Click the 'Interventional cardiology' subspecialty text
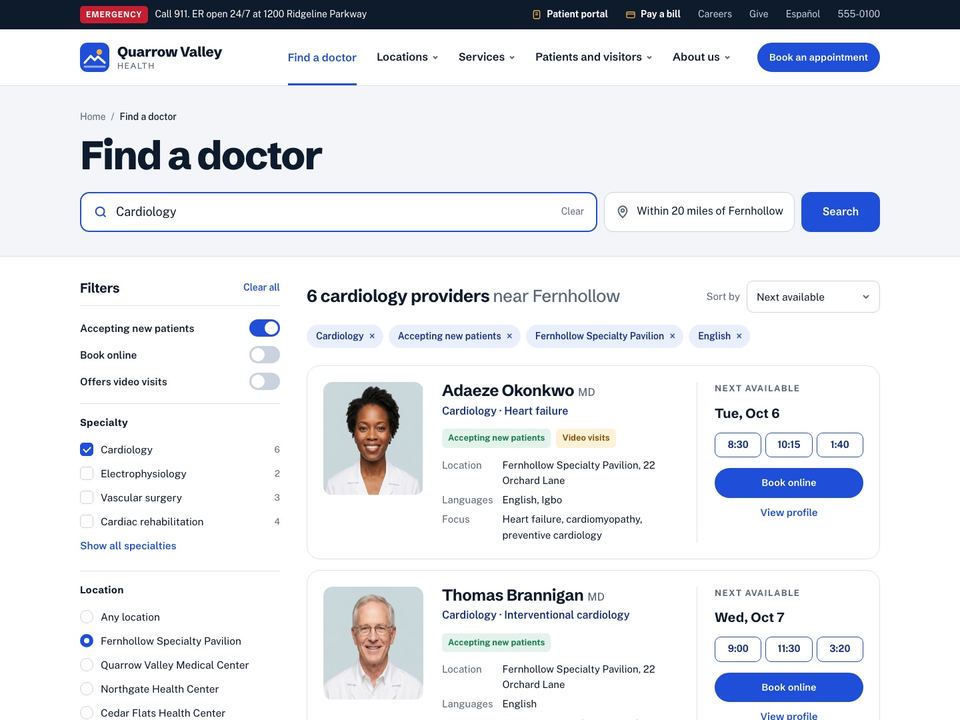Screen dimensions: 960x720 [566, 615]
